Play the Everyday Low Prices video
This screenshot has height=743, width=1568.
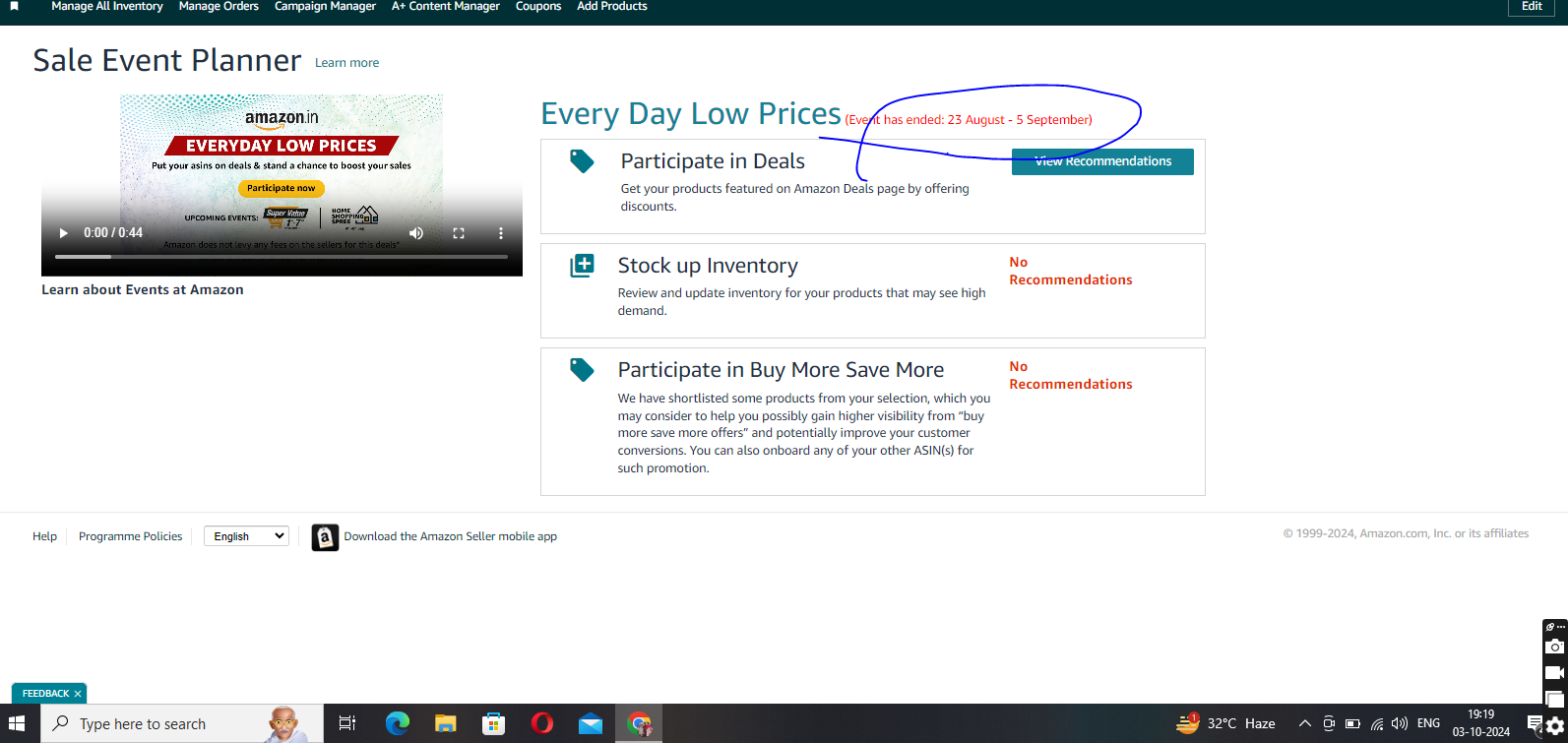(x=63, y=233)
